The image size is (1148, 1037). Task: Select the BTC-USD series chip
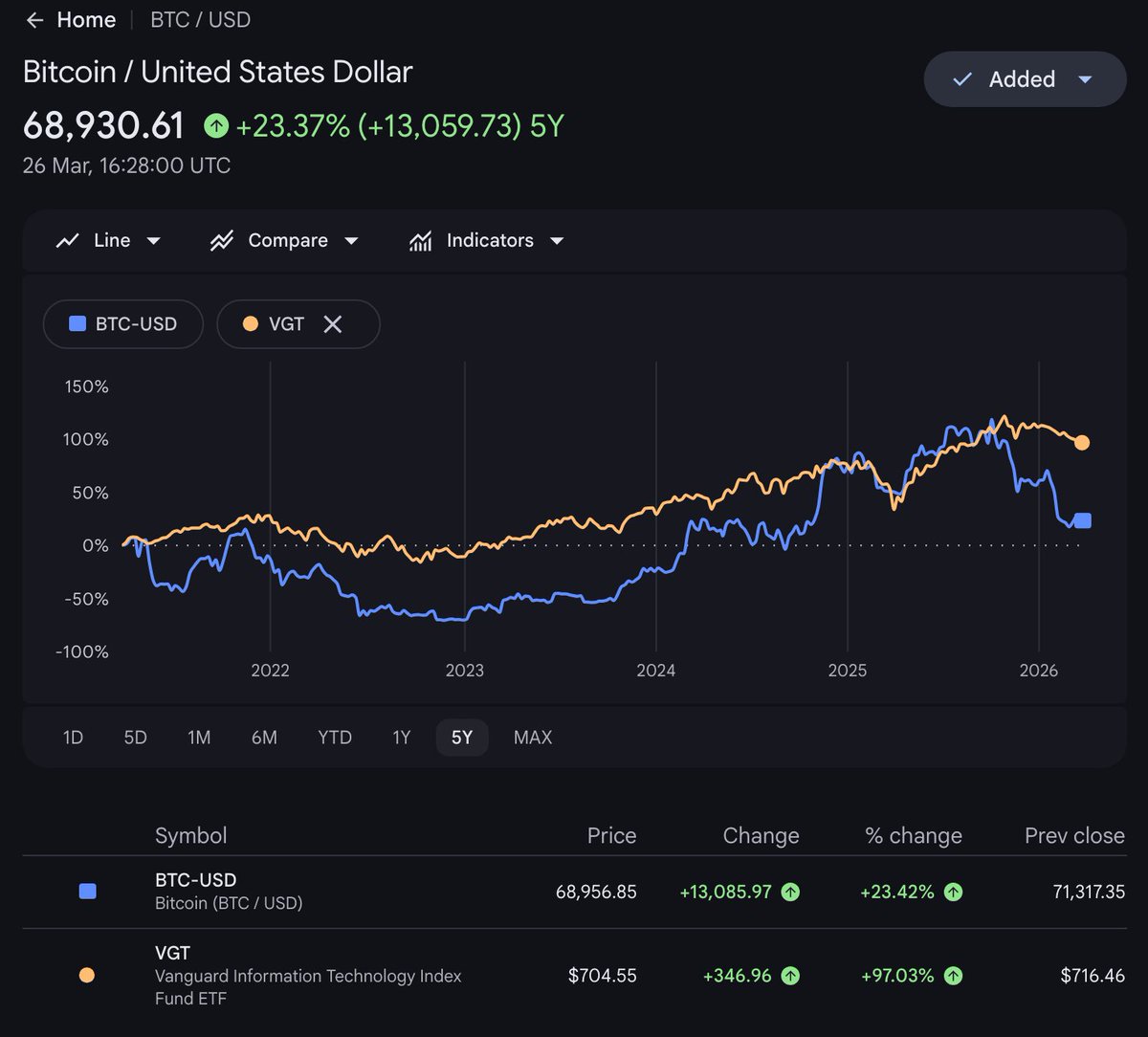point(123,324)
